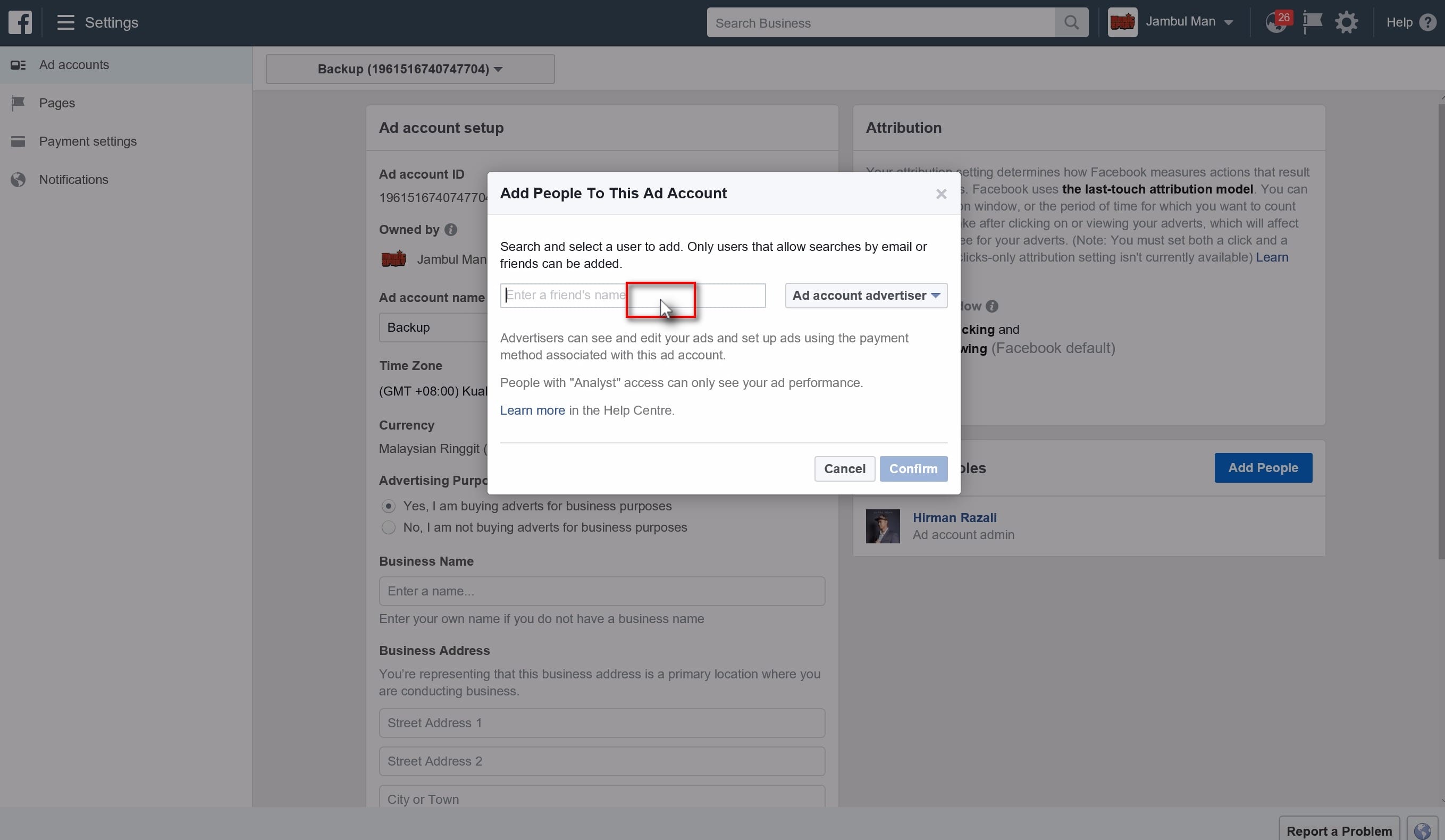Screen dimensions: 1445x840
Task: Click the search magnifier icon
Action: point(1071,22)
